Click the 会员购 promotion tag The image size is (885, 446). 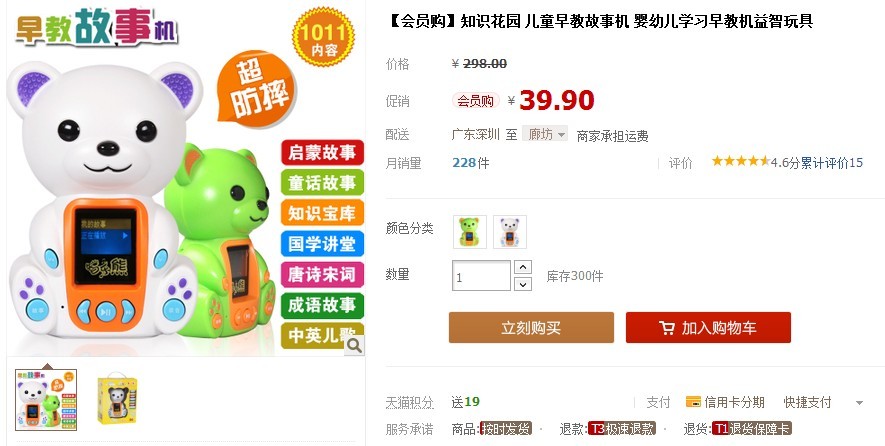point(475,101)
